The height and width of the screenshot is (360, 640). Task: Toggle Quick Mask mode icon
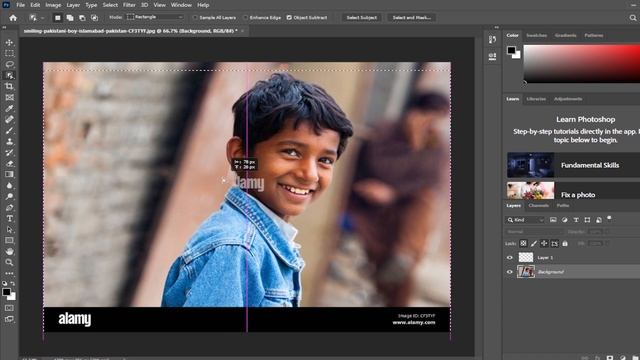9,308
